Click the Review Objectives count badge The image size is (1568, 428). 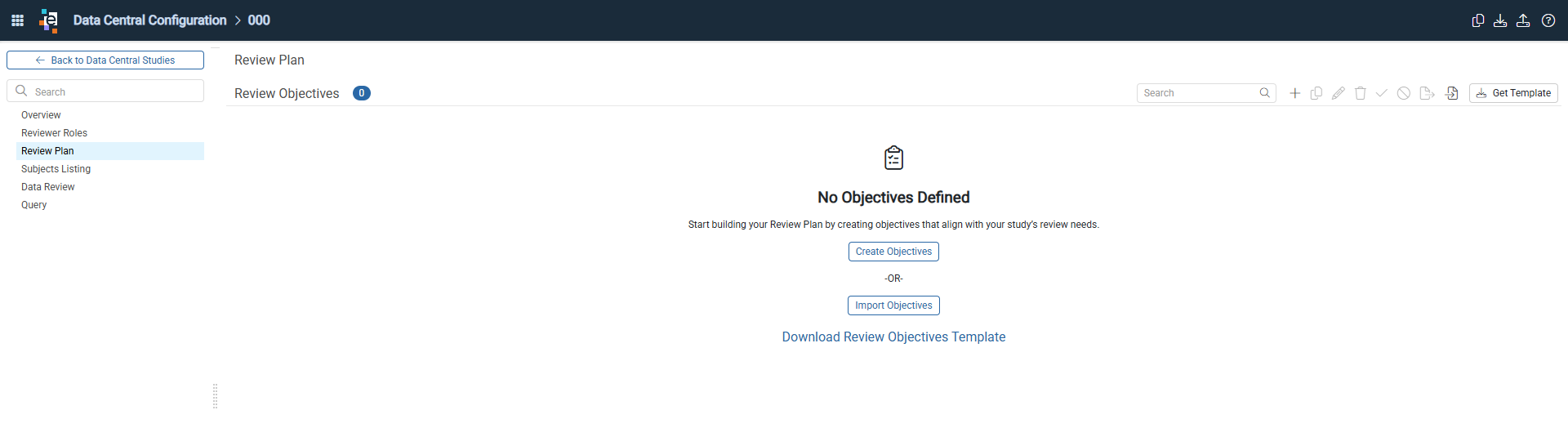click(362, 93)
